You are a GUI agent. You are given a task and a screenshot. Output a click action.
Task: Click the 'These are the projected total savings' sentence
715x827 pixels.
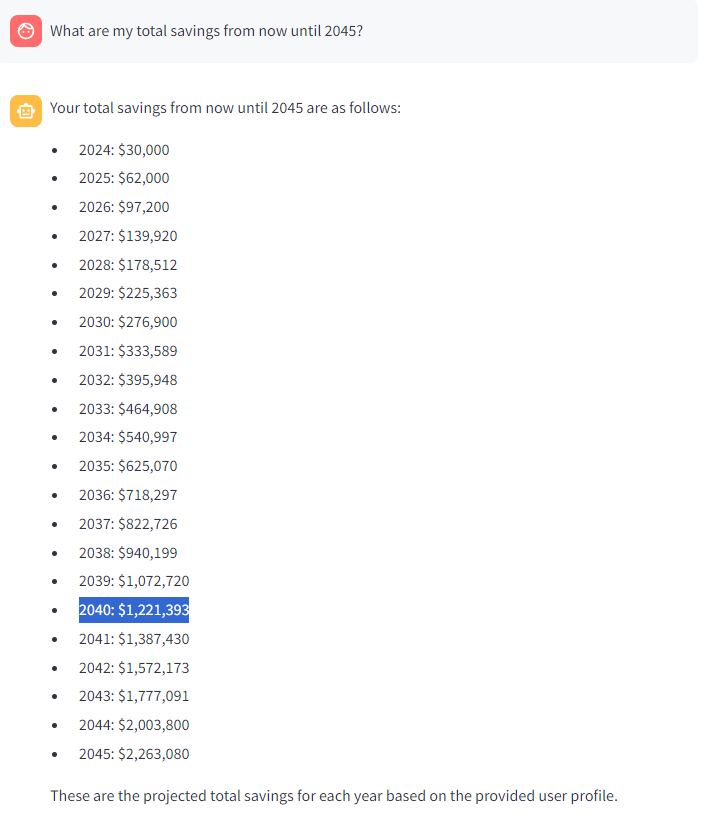334,796
